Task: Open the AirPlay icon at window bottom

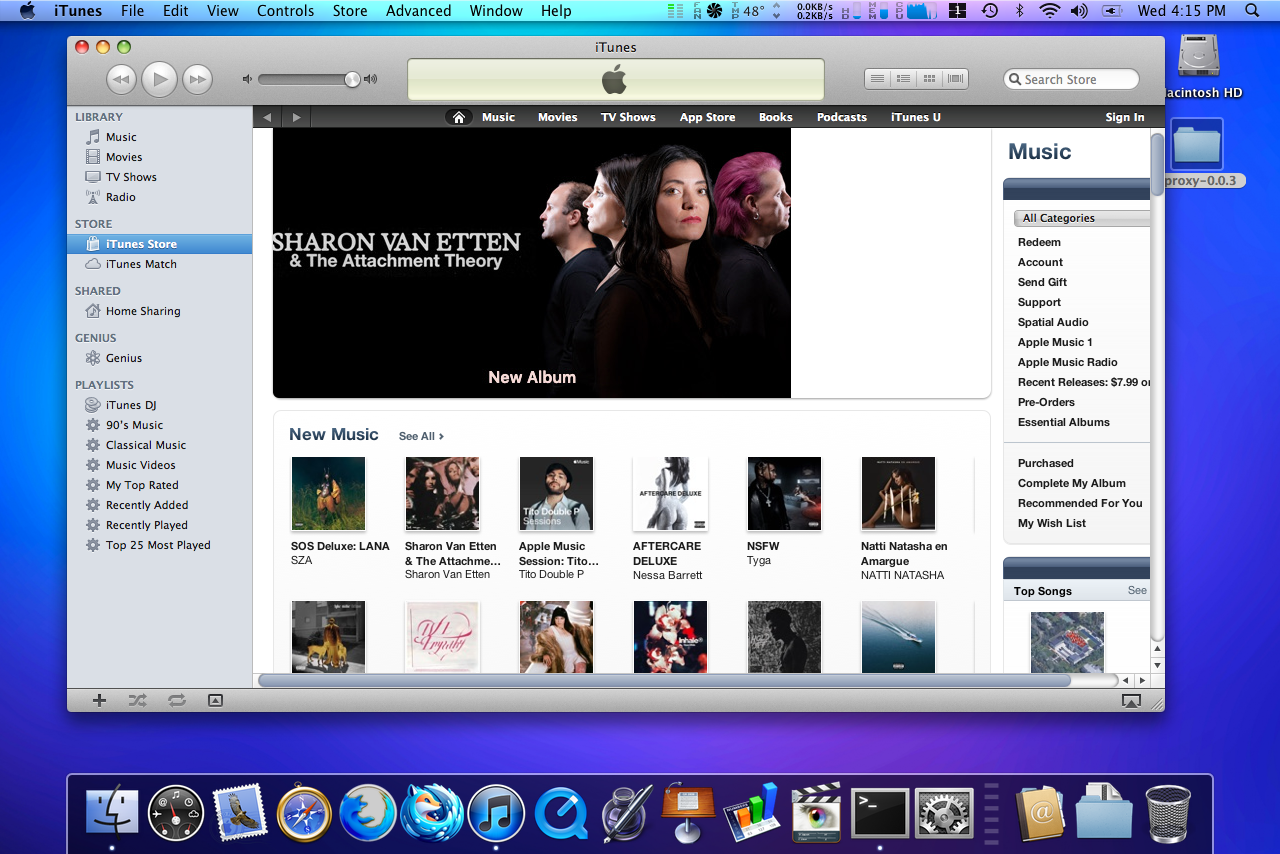Action: [1131, 701]
